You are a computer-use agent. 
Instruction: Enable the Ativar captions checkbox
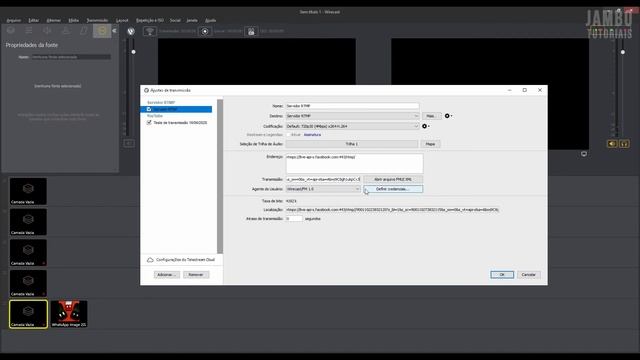[288, 135]
